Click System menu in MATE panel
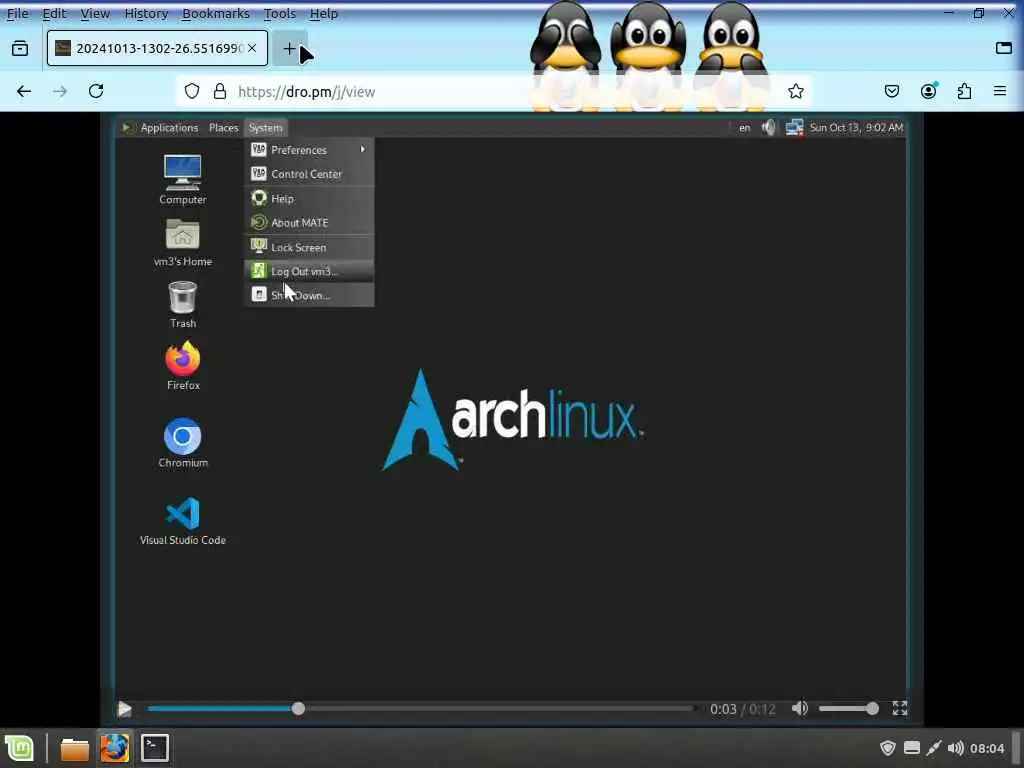Image resolution: width=1024 pixels, height=768 pixels. coord(265,128)
